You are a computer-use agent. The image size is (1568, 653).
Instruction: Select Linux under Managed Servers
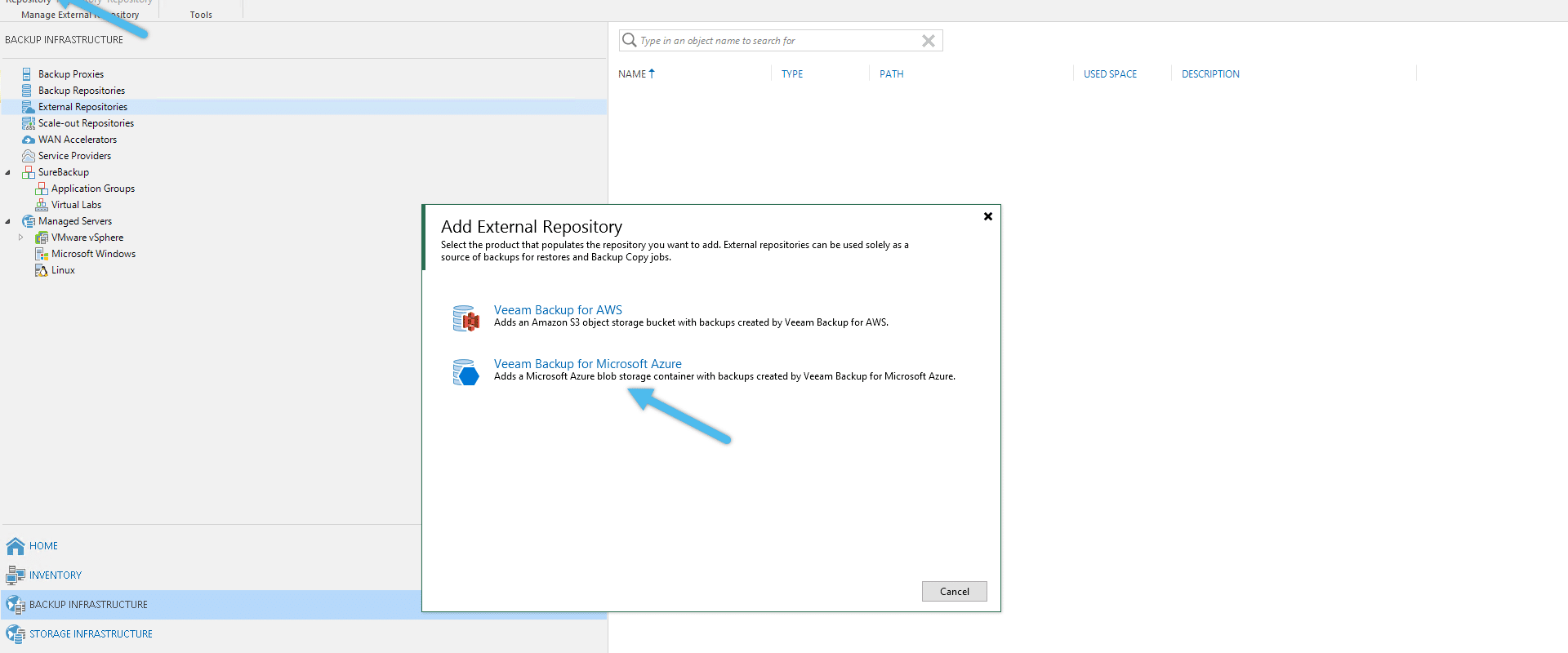point(63,270)
